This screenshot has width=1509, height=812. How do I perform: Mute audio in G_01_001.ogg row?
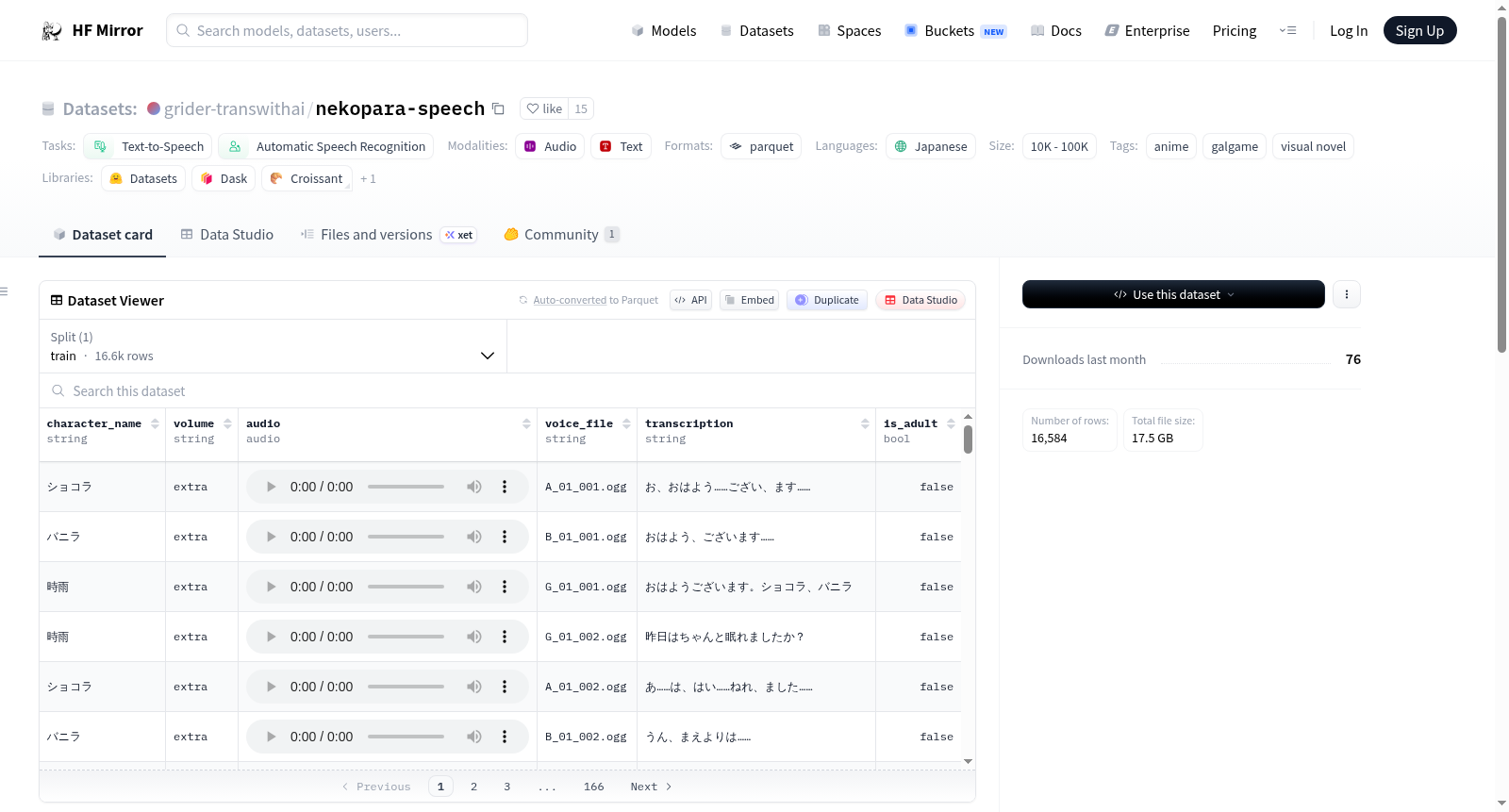click(x=473, y=587)
